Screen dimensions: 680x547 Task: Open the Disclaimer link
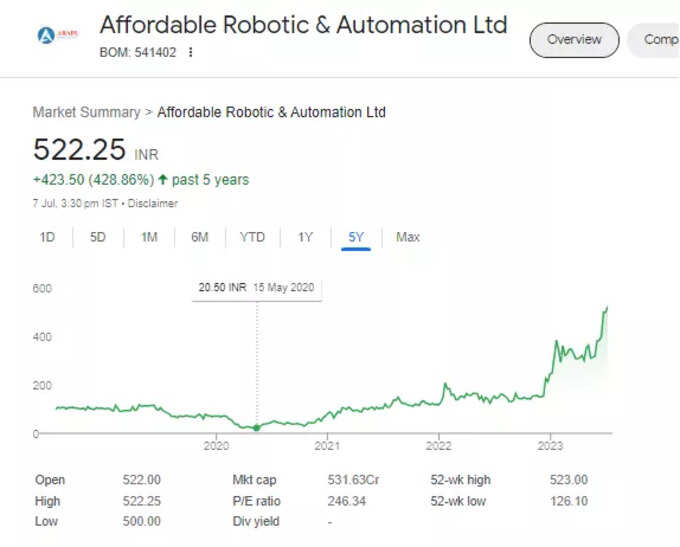(x=153, y=203)
